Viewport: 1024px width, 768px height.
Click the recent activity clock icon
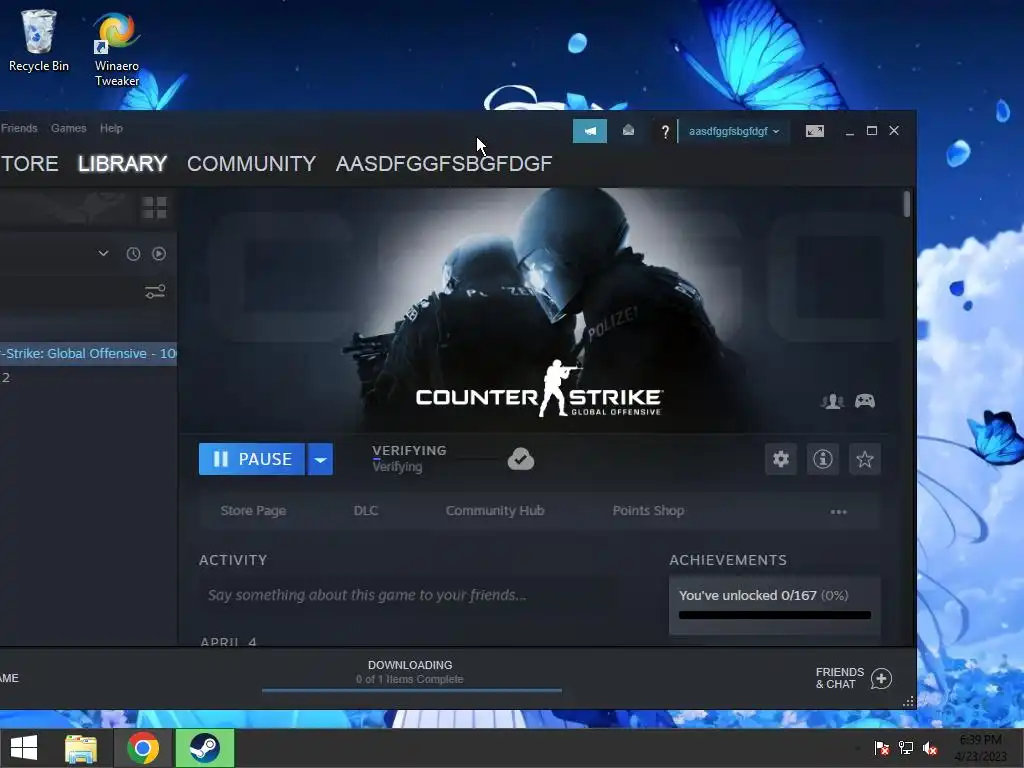133,254
